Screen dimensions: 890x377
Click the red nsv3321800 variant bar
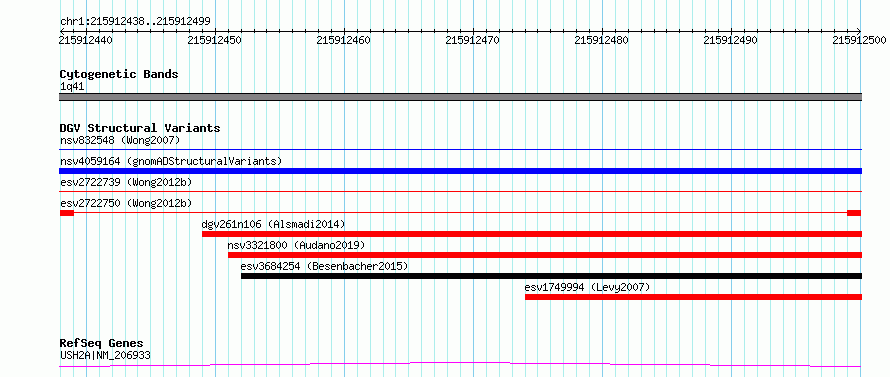pos(545,255)
